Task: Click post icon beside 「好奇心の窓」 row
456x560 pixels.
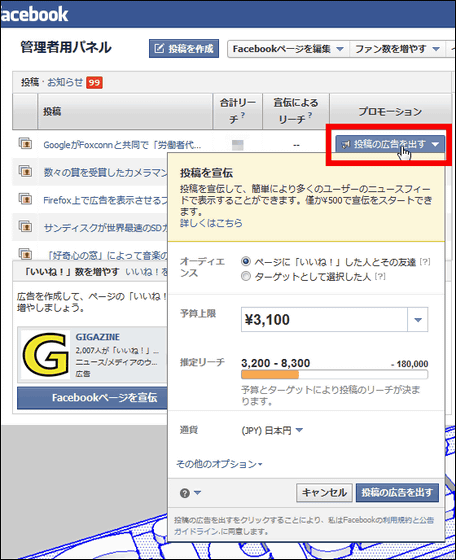Action: tap(25, 254)
